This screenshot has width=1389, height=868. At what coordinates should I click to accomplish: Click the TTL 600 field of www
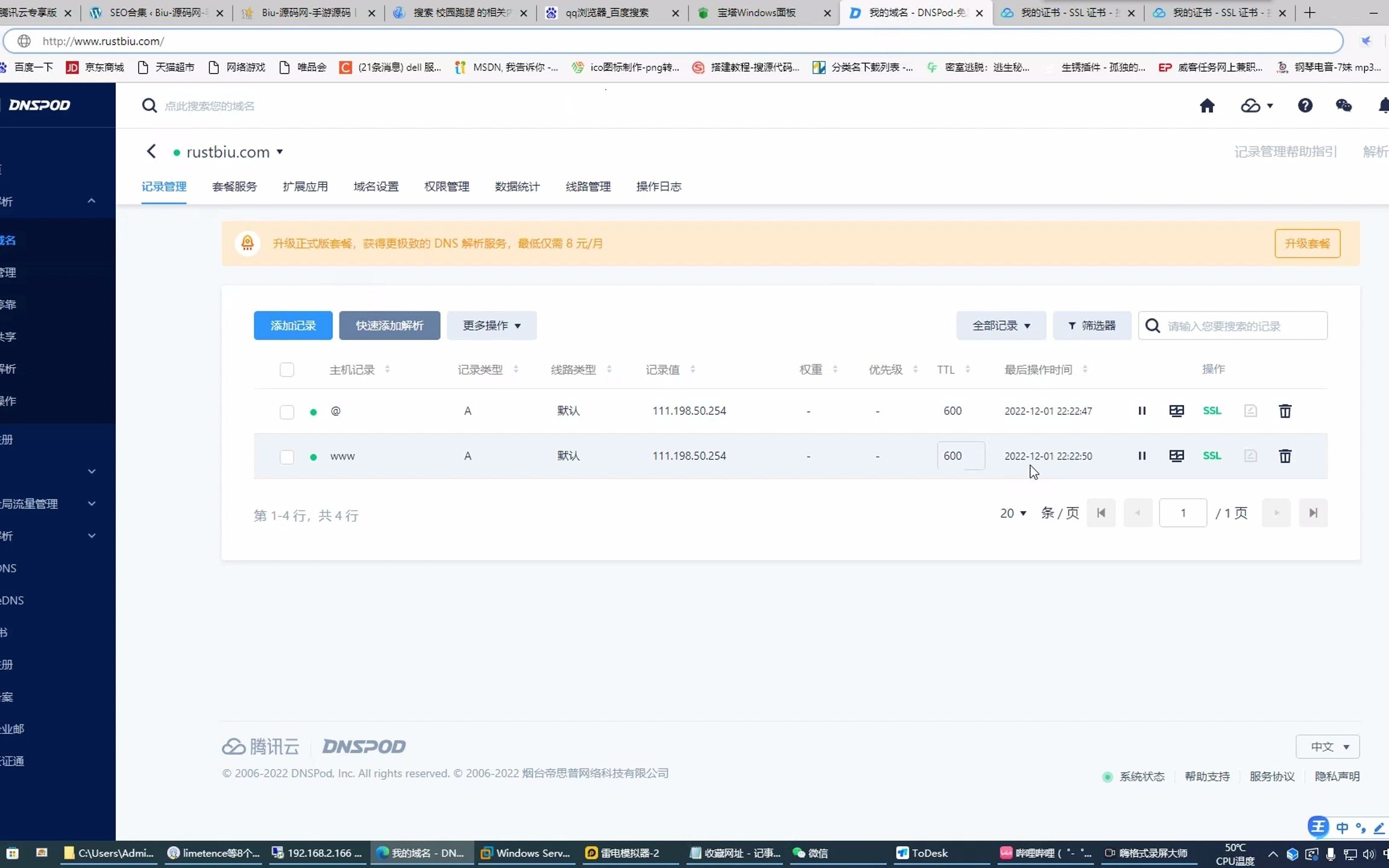[961, 456]
